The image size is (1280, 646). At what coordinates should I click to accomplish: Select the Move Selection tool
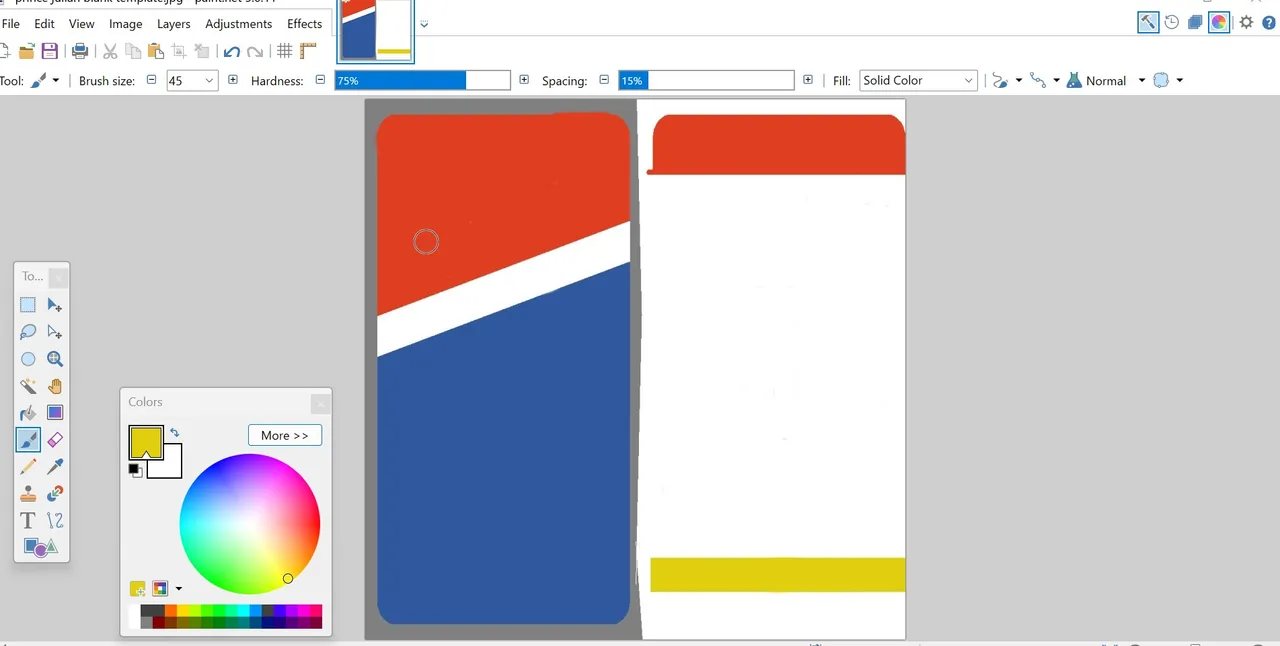[x=55, y=332]
